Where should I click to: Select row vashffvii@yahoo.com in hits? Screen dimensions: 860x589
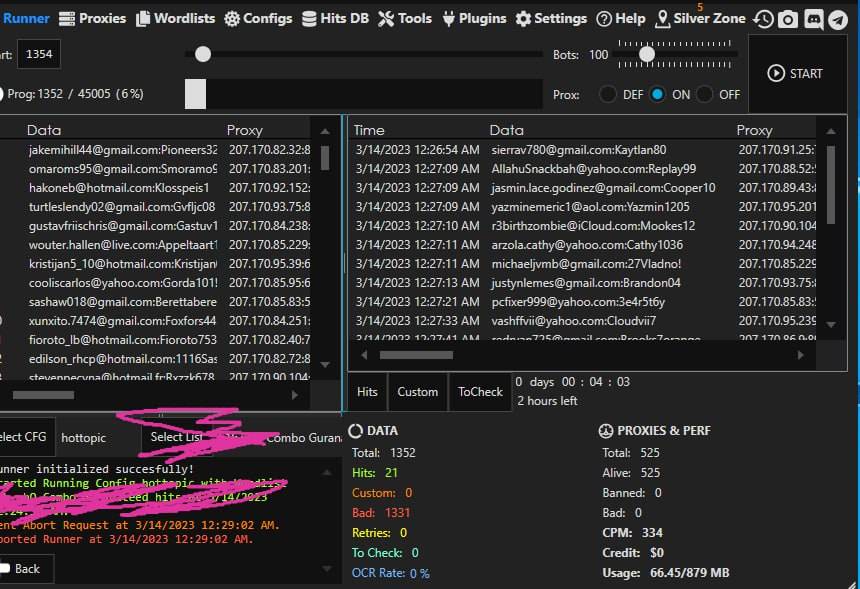point(584,321)
